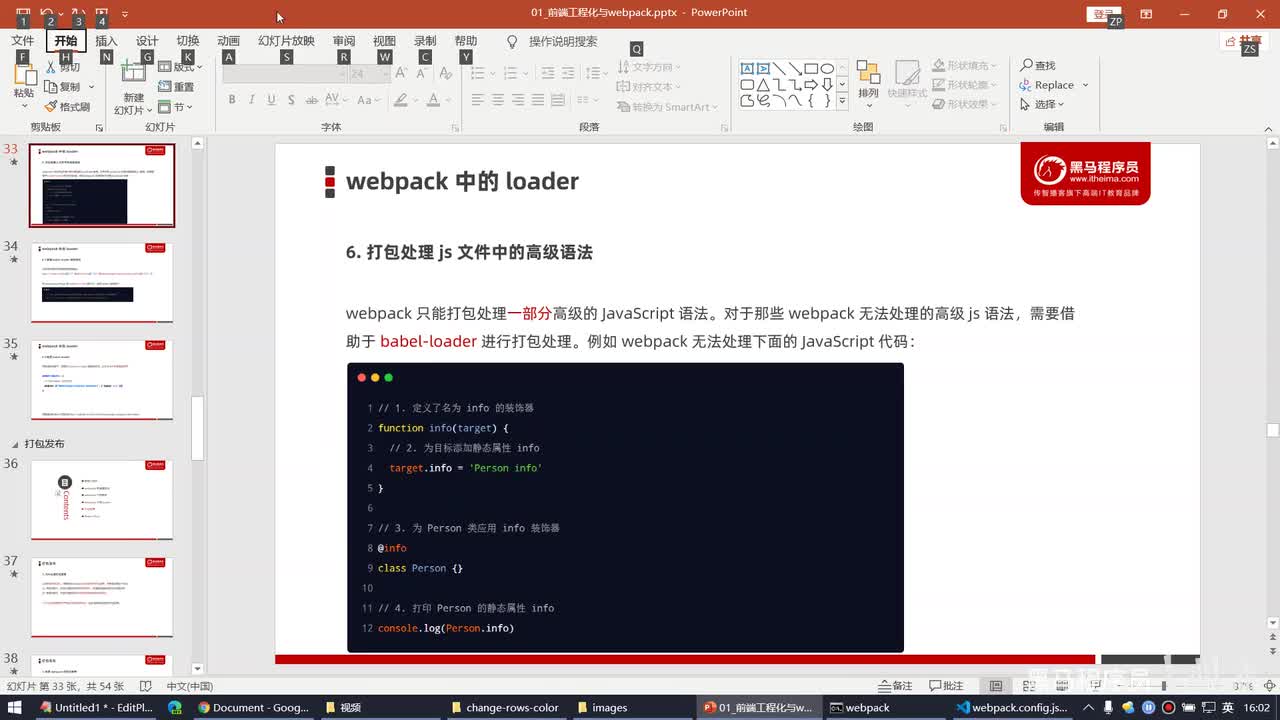Click the slide title 'webpack 中的 loader'
This screenshot has height=720, width=1280.
pyautogui.click(x=462, y=181)
